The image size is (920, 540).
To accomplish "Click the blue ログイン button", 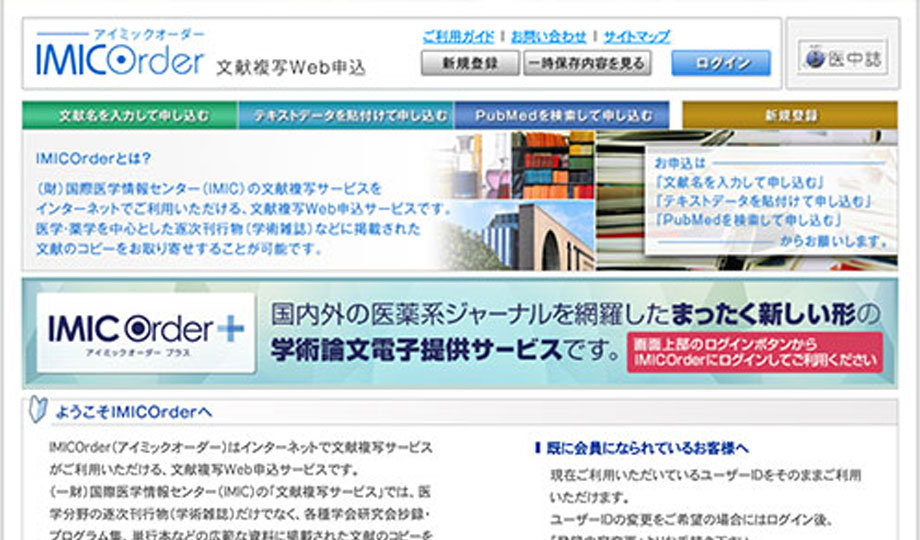I will point(721,63).
